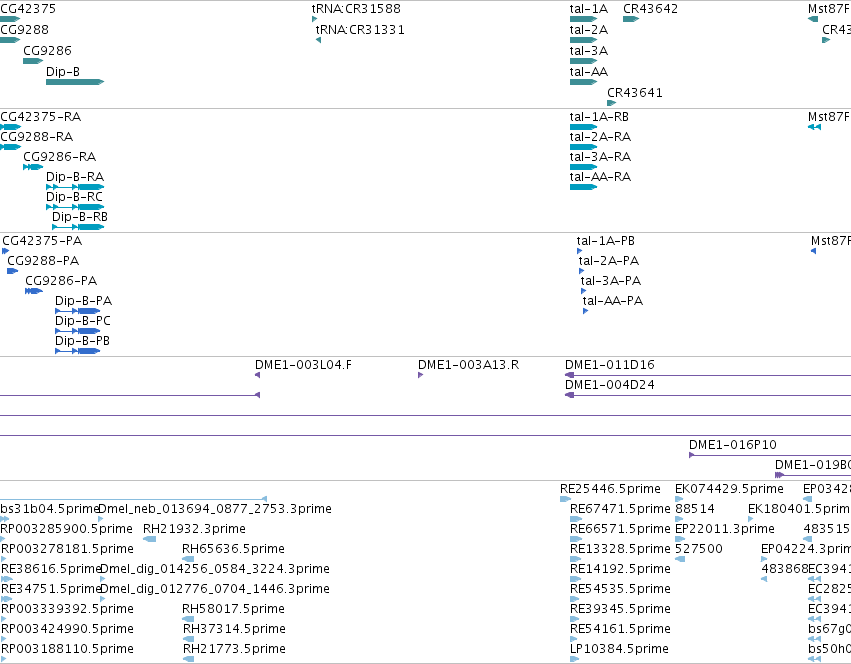The image size is (851, 664).
Task: Select the CG9288-RA transcript label
Action: coord(36,137)
